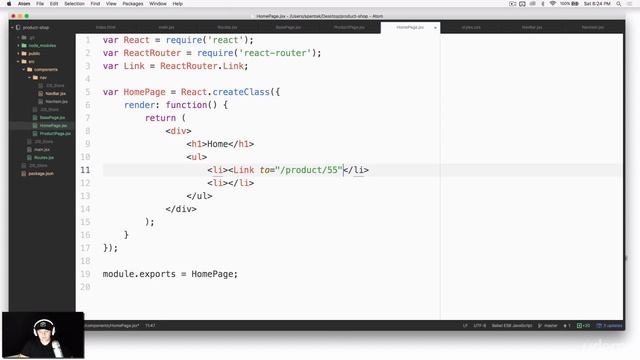Open the Help menu
Screen dimensions: 640x360
click(x=178, y=4)
